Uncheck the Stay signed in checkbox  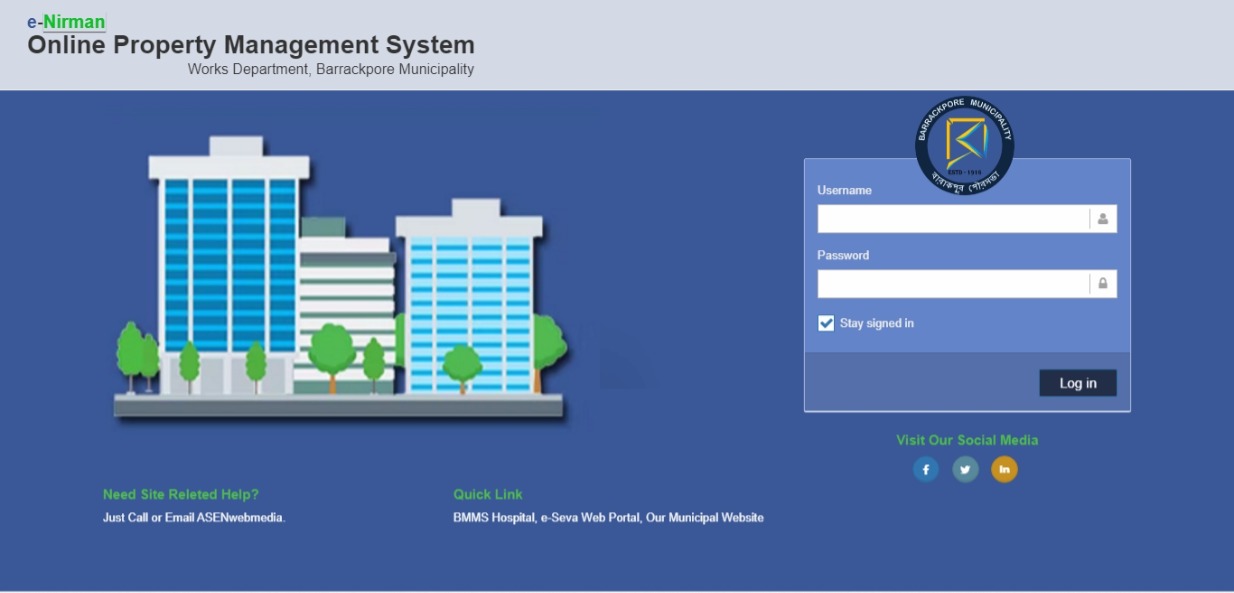826,323
